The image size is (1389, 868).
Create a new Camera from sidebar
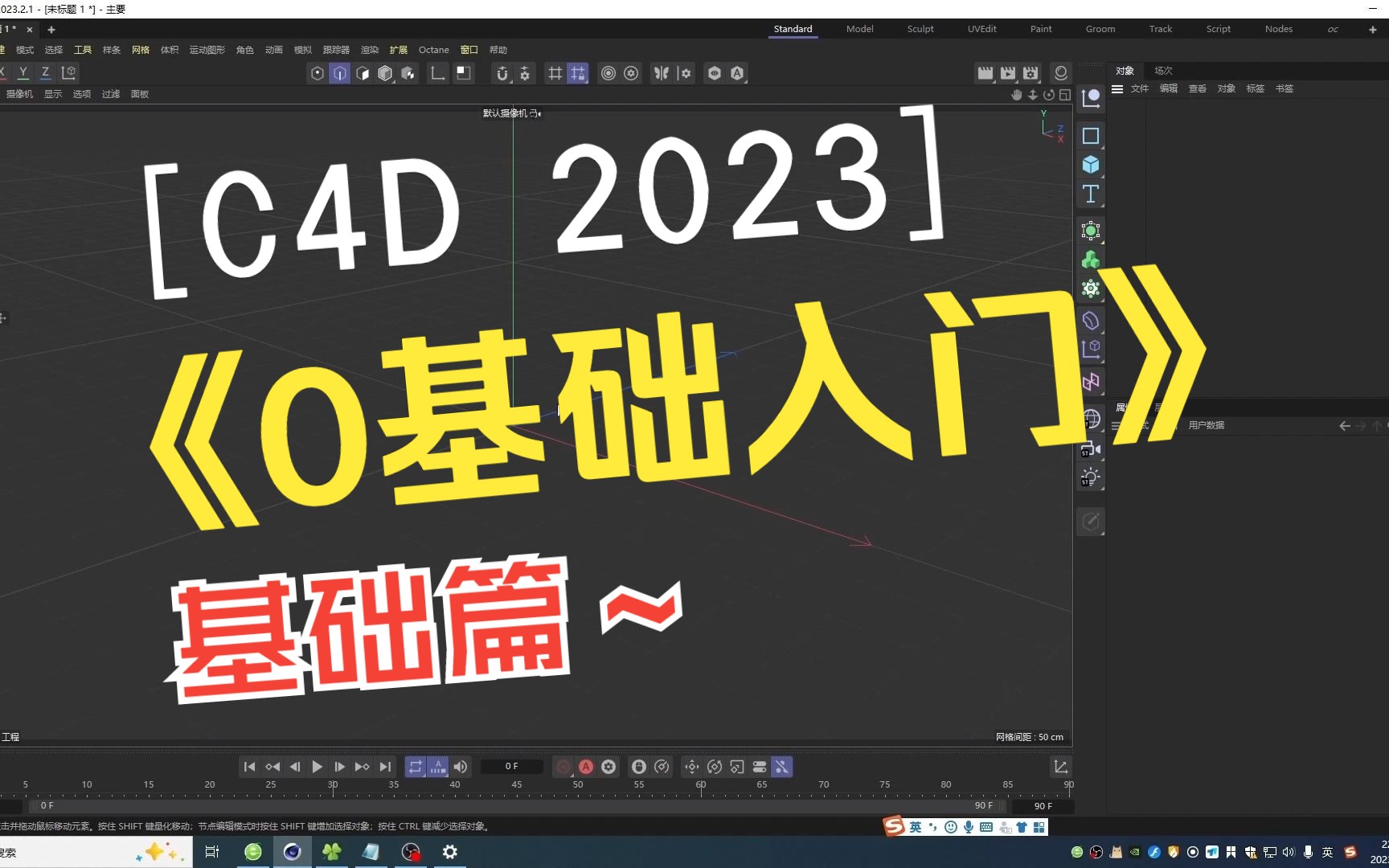tap(1091, 450)
